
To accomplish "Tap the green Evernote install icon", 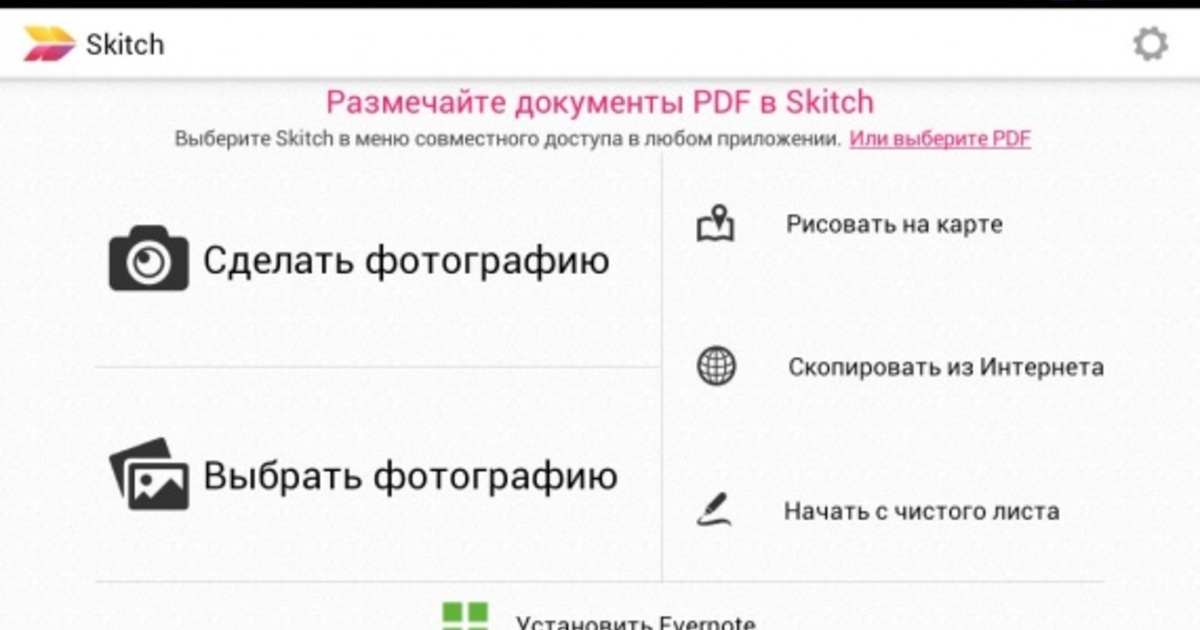I will [465, 615].
